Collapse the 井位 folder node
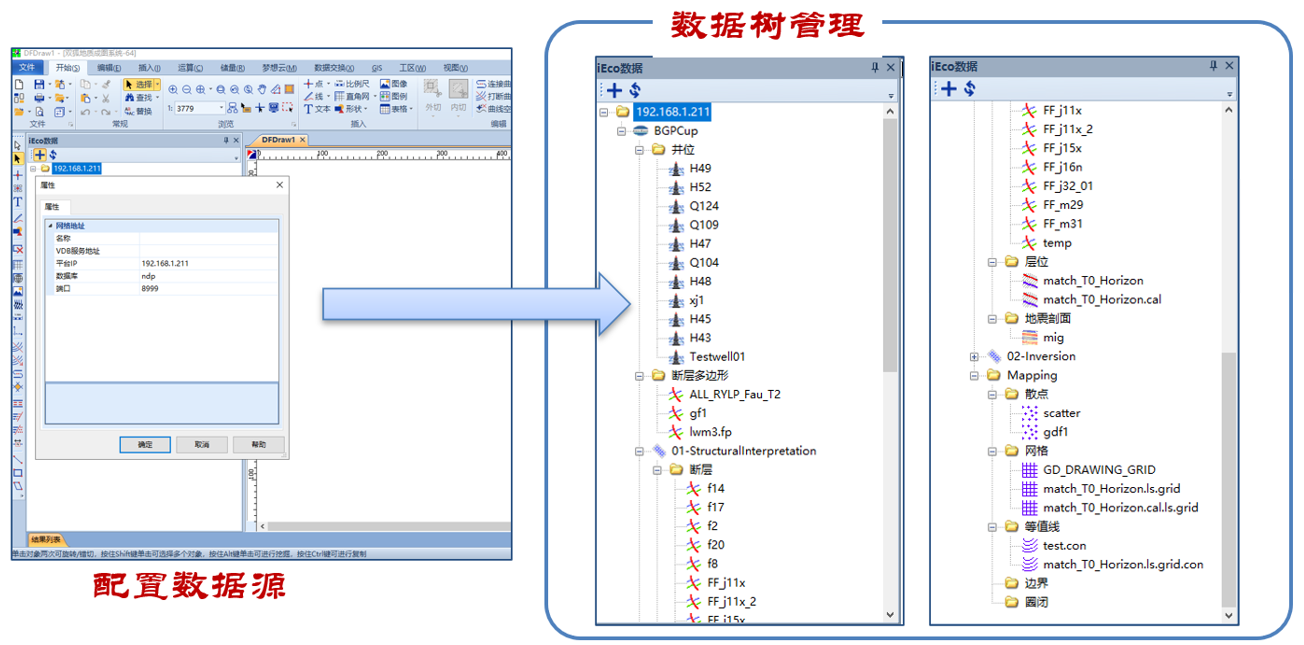The width and height of the screenshot is (1304, 645). pos(639,150)
